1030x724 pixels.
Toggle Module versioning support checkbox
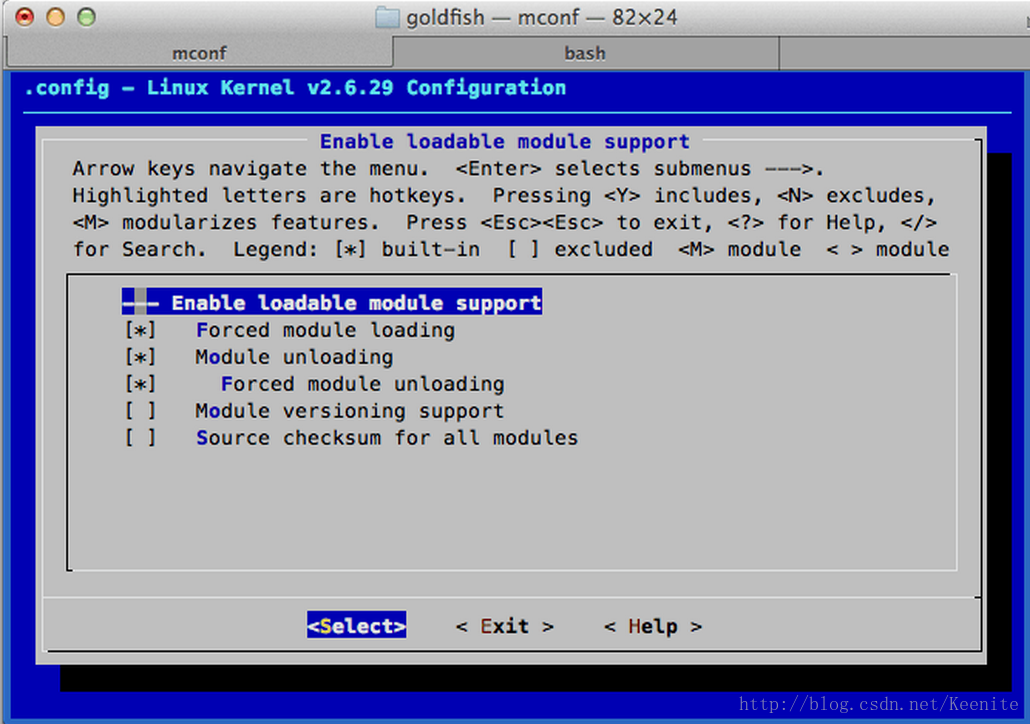pos(141,411)
